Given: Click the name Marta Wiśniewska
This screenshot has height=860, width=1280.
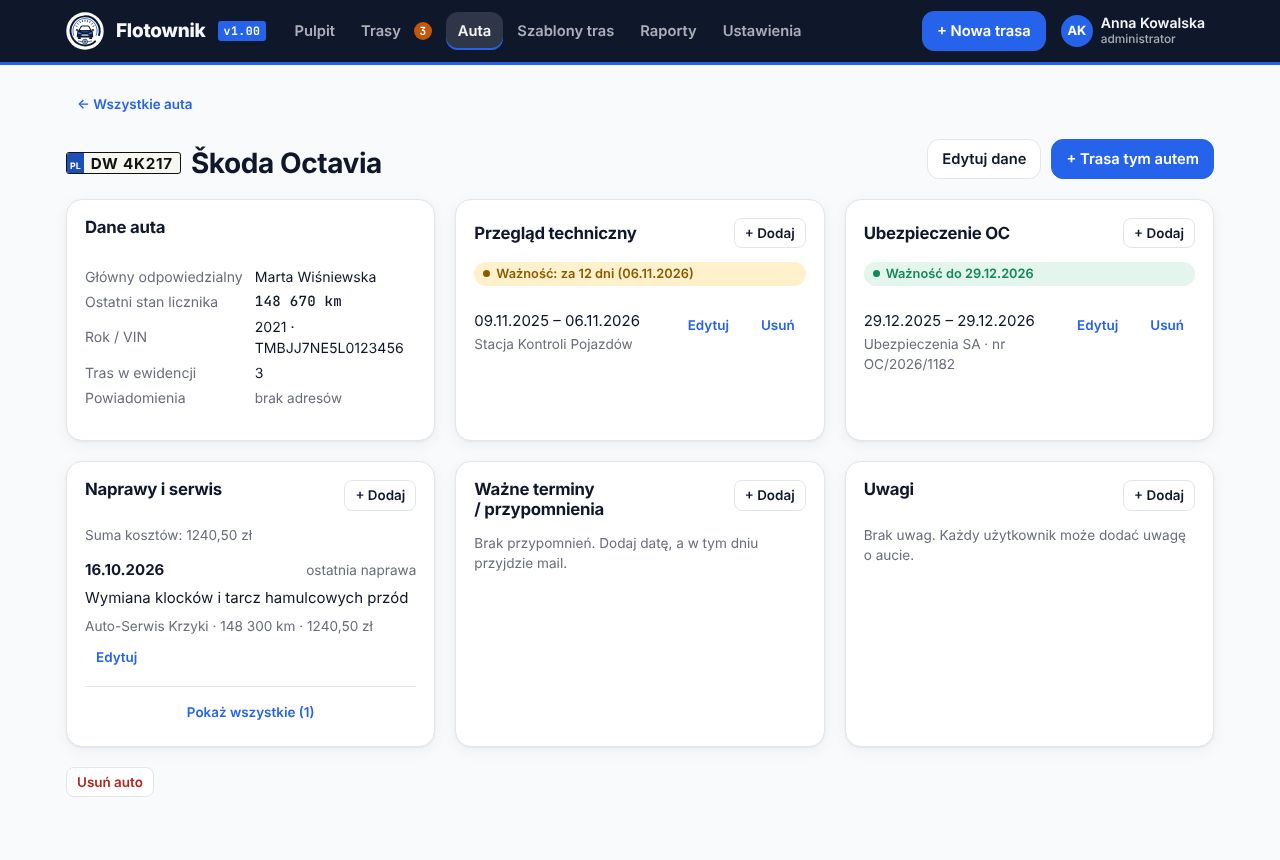Looking at the screenshot, I should tap(316, 277).
